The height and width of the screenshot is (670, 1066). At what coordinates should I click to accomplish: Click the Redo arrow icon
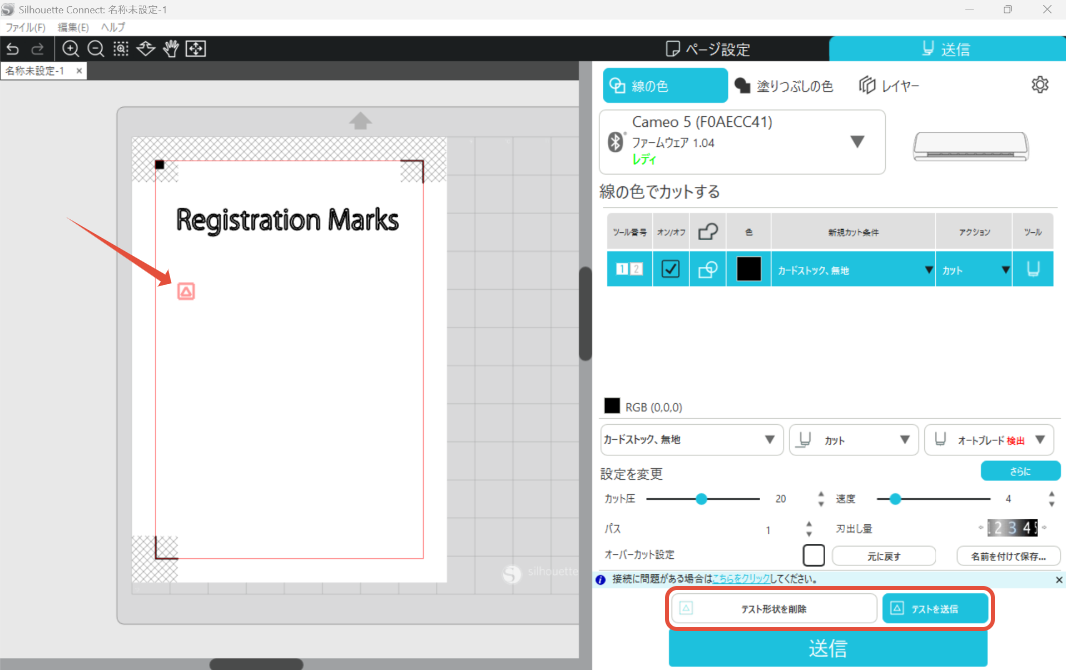38,49
